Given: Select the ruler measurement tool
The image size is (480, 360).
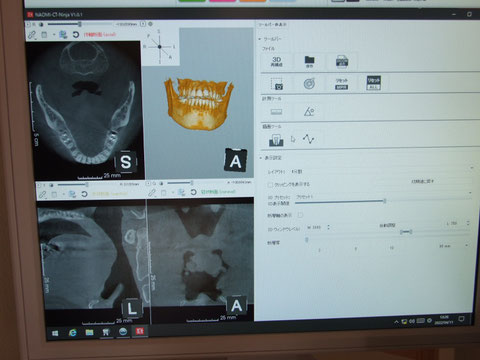Looking at the screenshot, I should point(276,112).
